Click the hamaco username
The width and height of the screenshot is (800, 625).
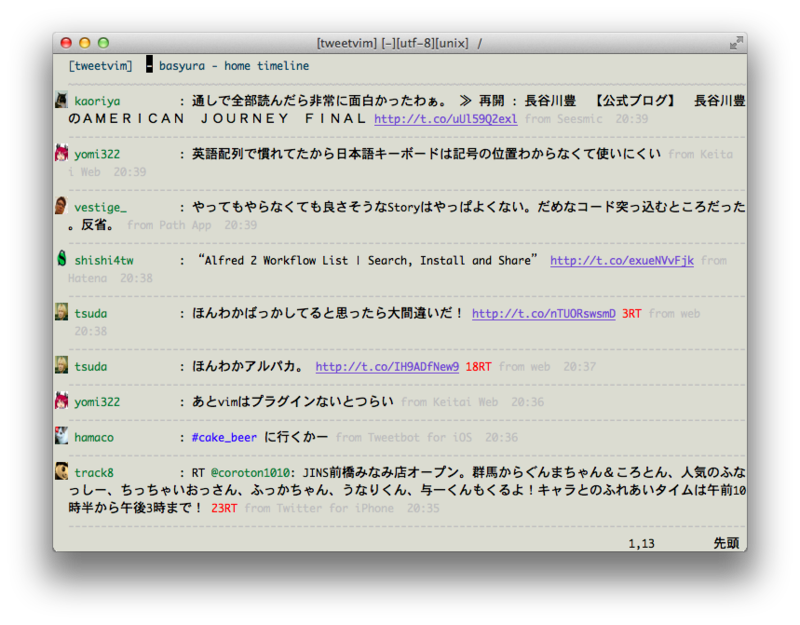(94, 438)
